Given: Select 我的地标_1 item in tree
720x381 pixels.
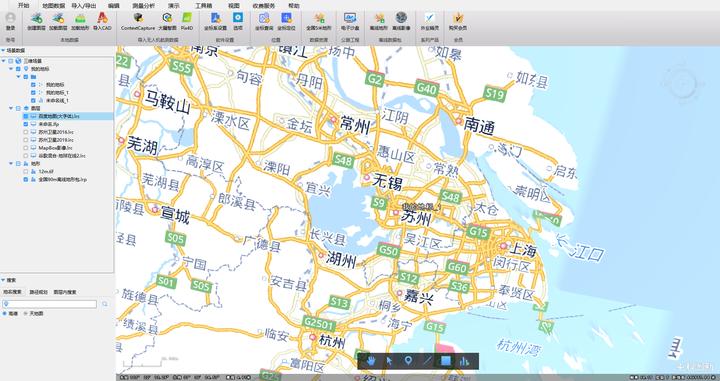Looking at the screenshot, I should click(x=57, y=93).
